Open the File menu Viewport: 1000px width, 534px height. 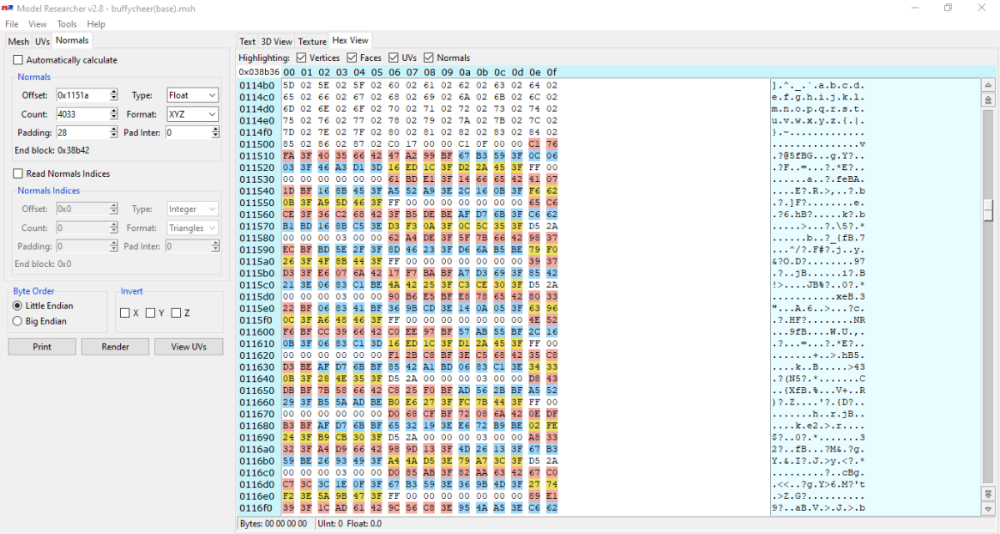pyautogui.click(x=11, y=24)
